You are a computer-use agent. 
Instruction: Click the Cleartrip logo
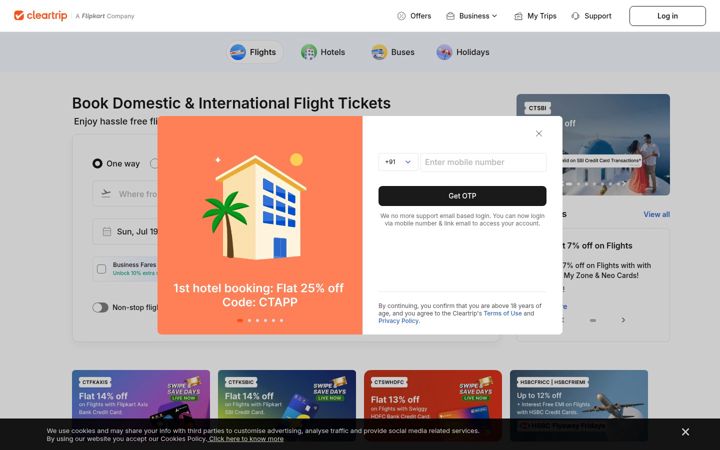point(40,16)
